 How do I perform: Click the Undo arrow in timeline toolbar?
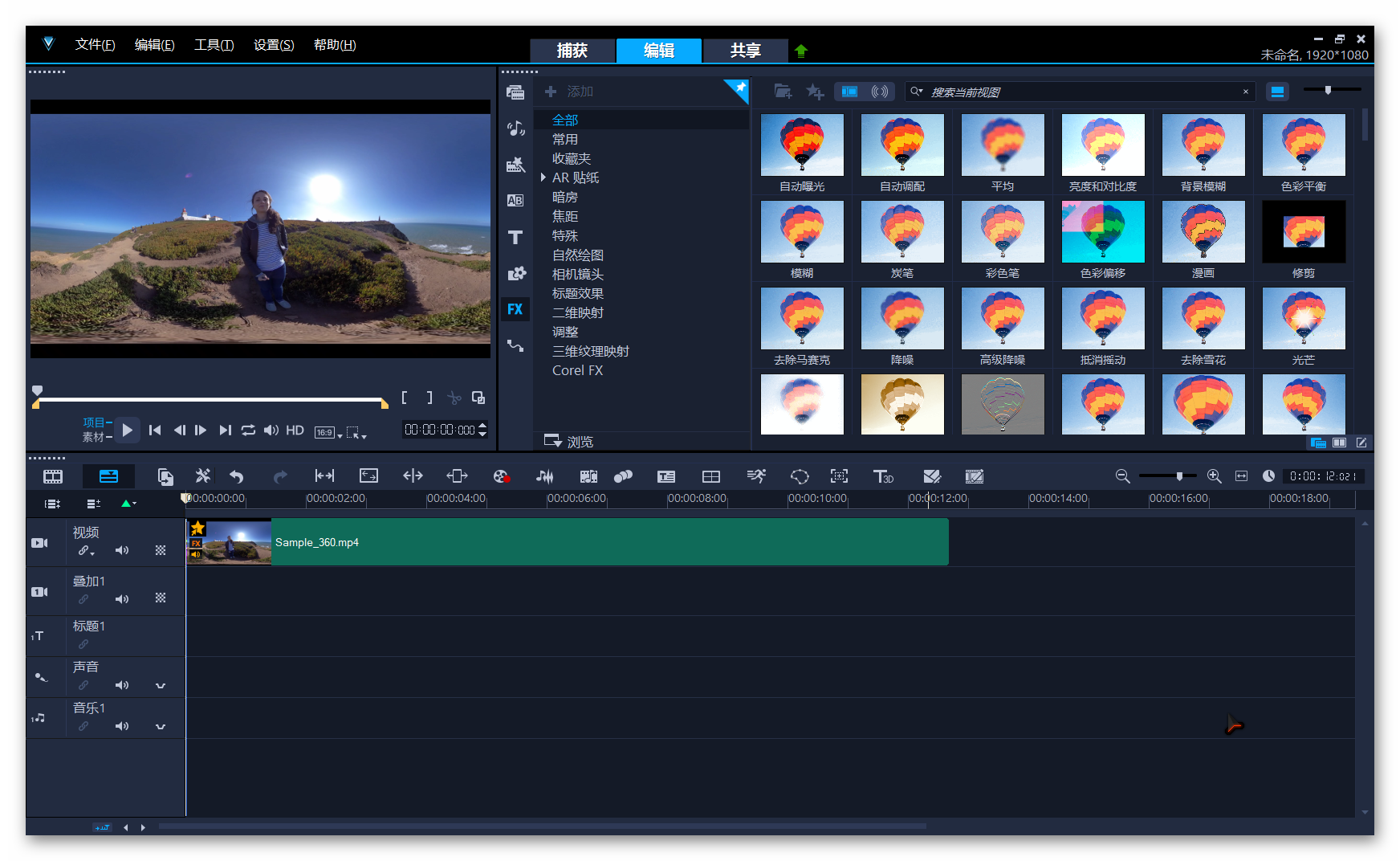pyautogui.click(x=236, y=477)
